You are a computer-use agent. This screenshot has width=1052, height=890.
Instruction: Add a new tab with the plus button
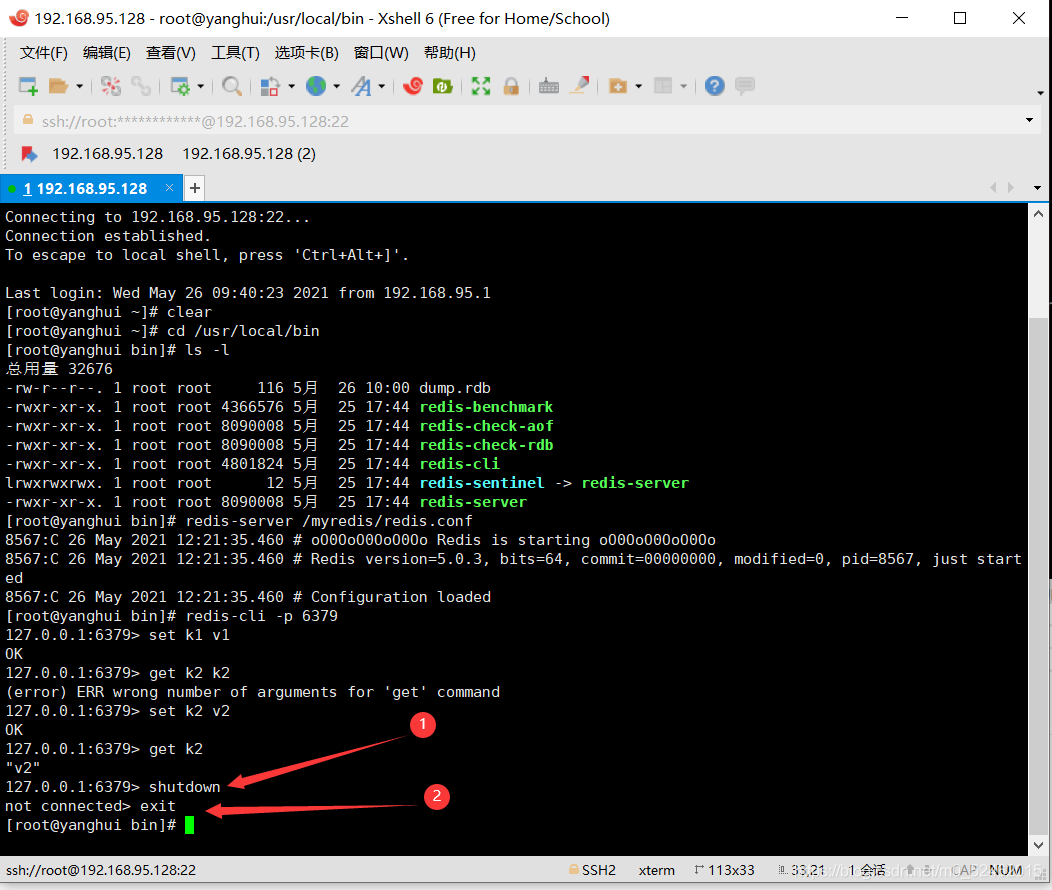point(195,188)
